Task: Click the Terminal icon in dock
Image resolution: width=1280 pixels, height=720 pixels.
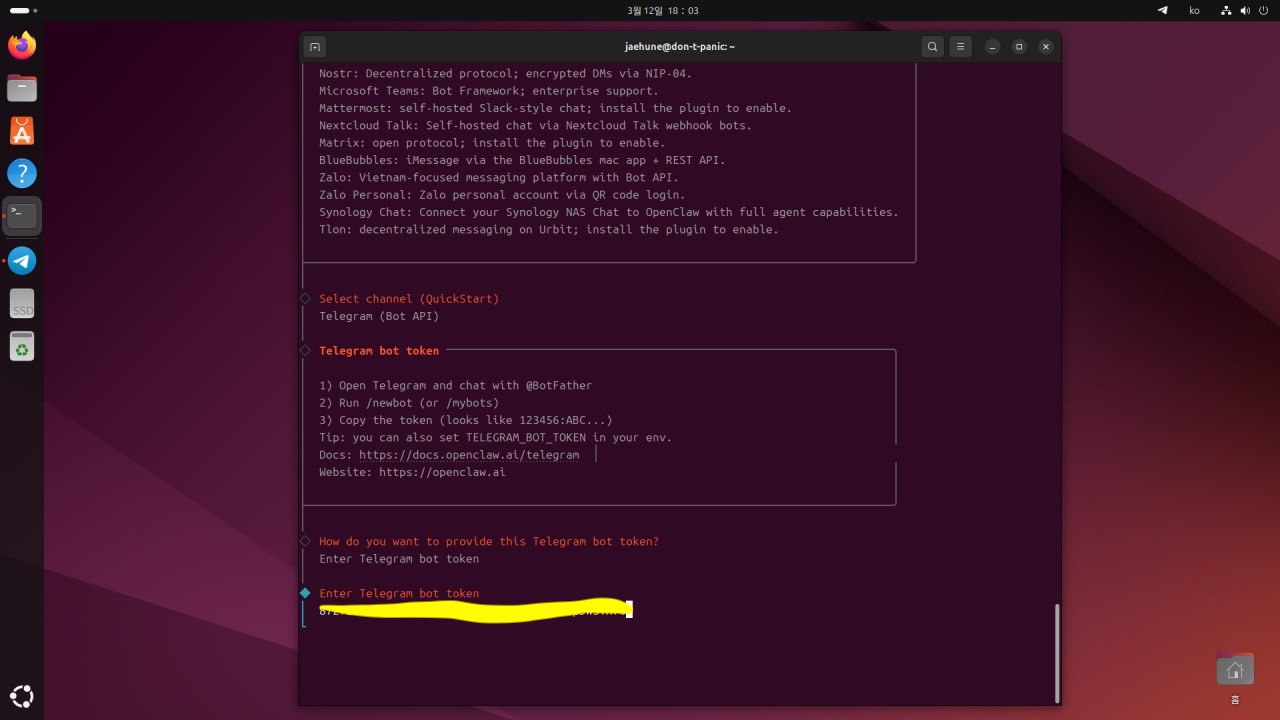Action: tap(22, 215)
